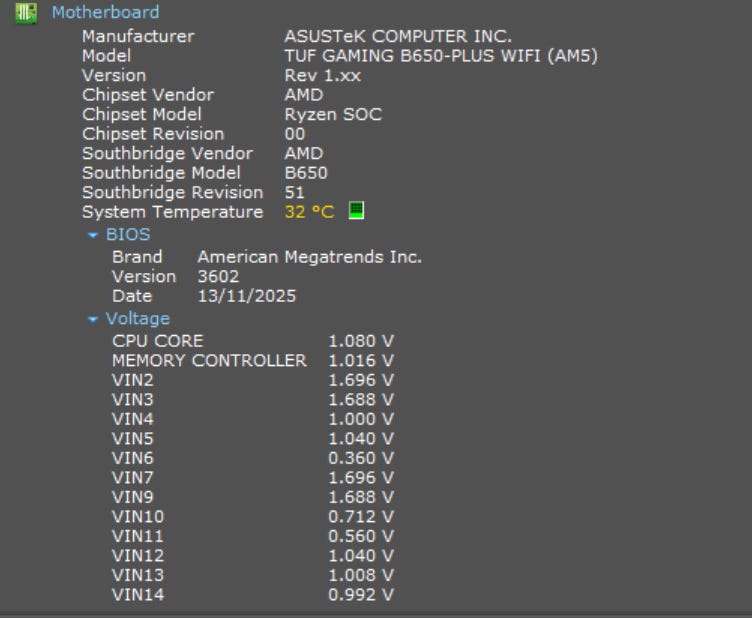Image resolution: width=752 pixels, height=618 pixels.
Task: Click the Brand label under BIOS
Action: pyautogui.click(x=137, y=257)
